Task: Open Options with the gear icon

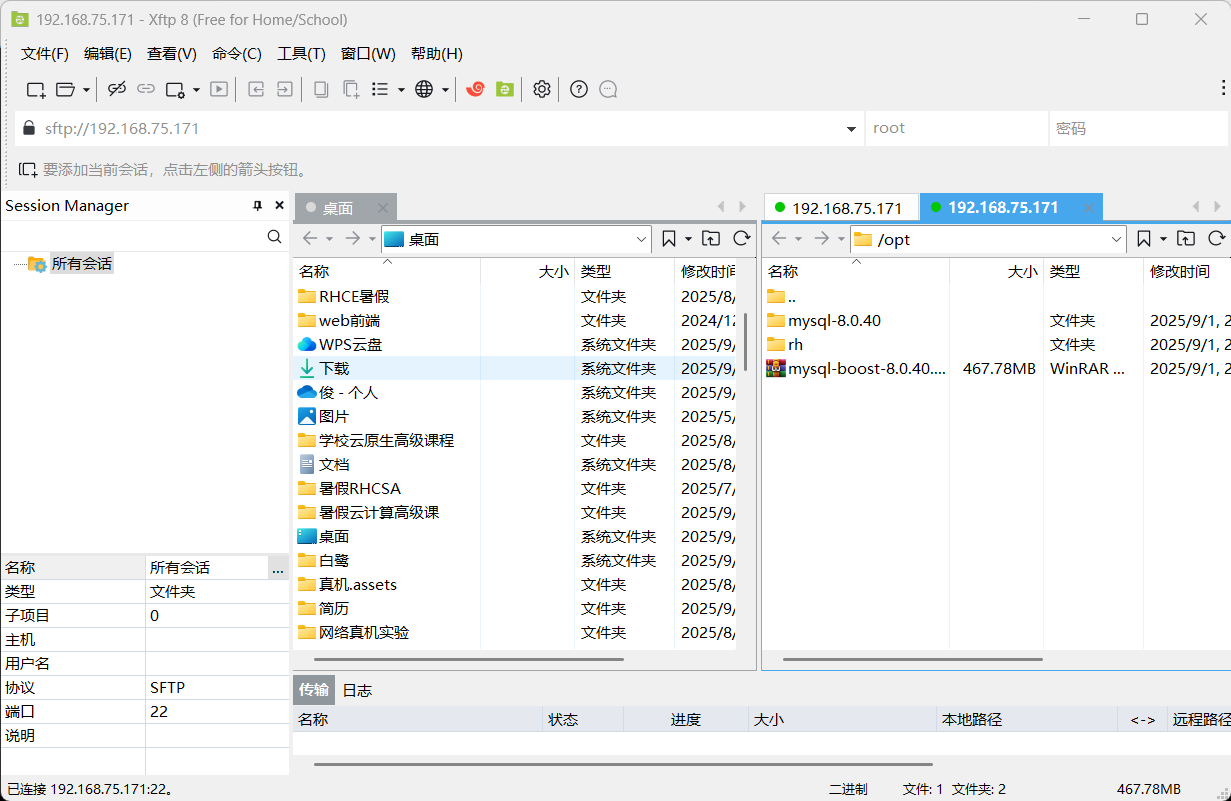Action: click(542, 89)
